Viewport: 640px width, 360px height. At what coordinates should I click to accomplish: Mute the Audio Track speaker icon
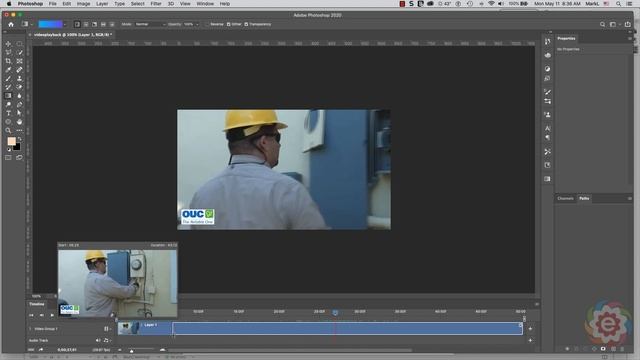pyautogui.click(x=98, y=340)
